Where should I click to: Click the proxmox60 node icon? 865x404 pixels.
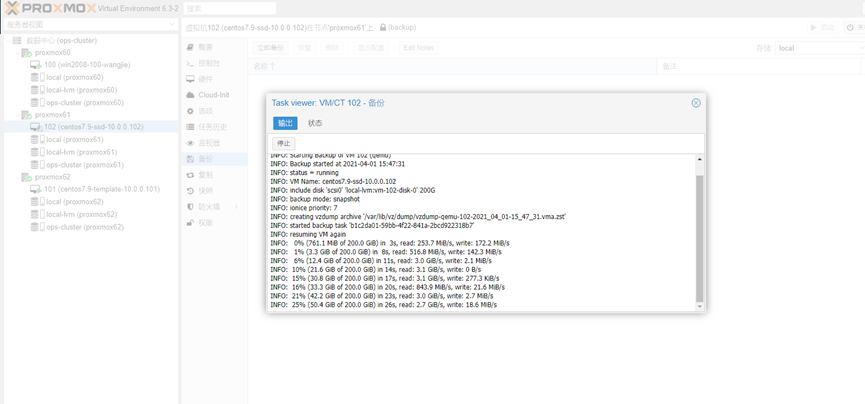click(26, 53)
